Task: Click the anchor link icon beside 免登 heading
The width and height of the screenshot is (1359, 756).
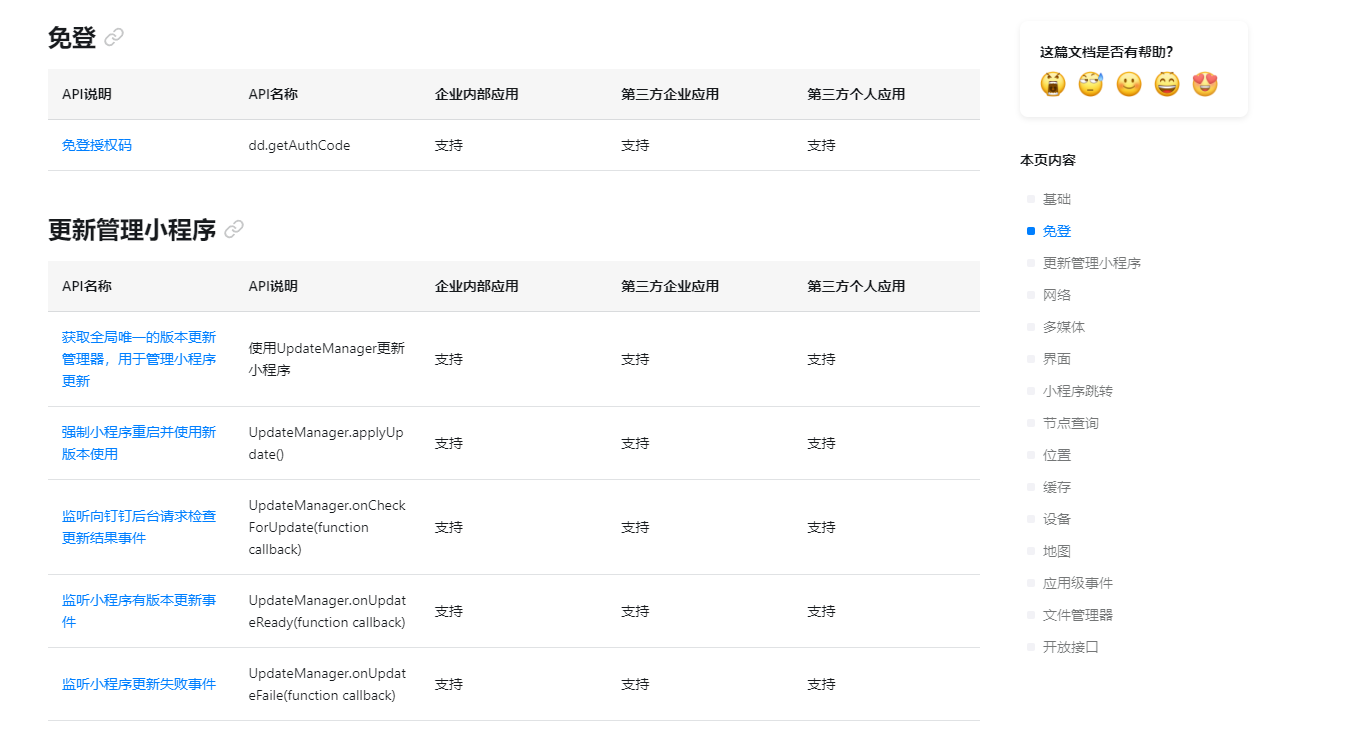Action: [114, 38]
